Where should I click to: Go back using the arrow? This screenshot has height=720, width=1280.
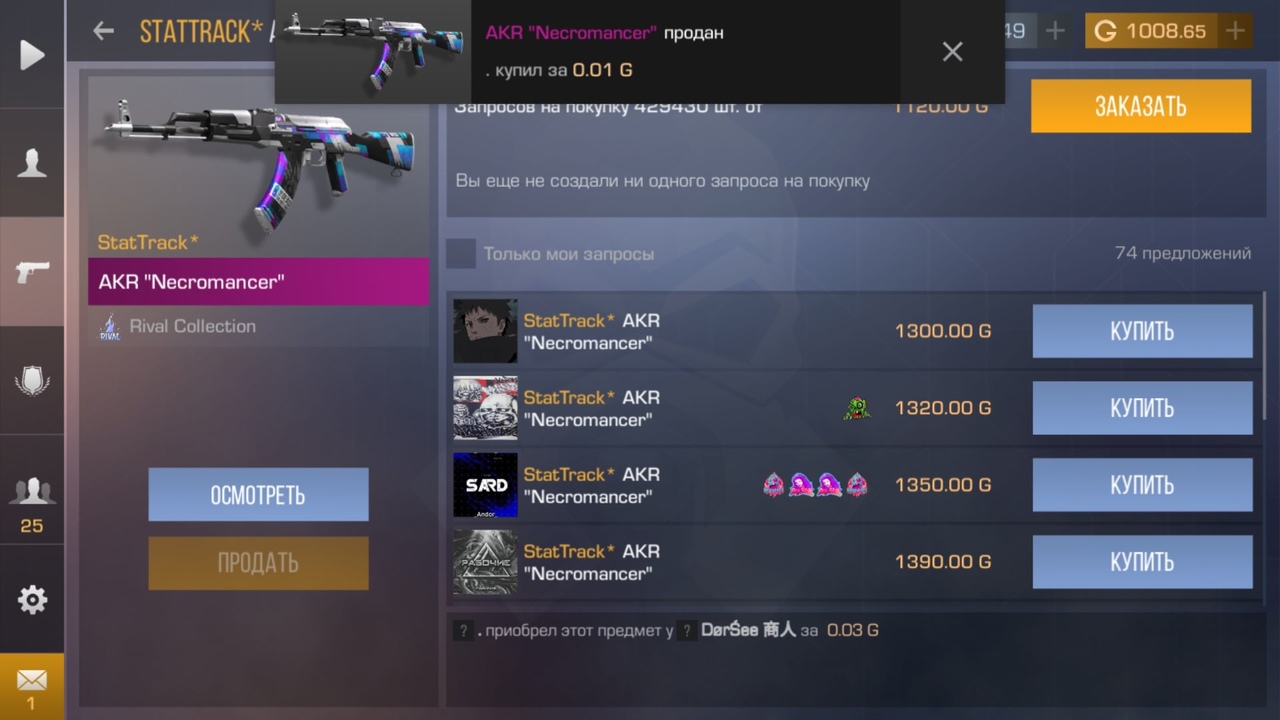pyautogui.click(x=103, y=31)
